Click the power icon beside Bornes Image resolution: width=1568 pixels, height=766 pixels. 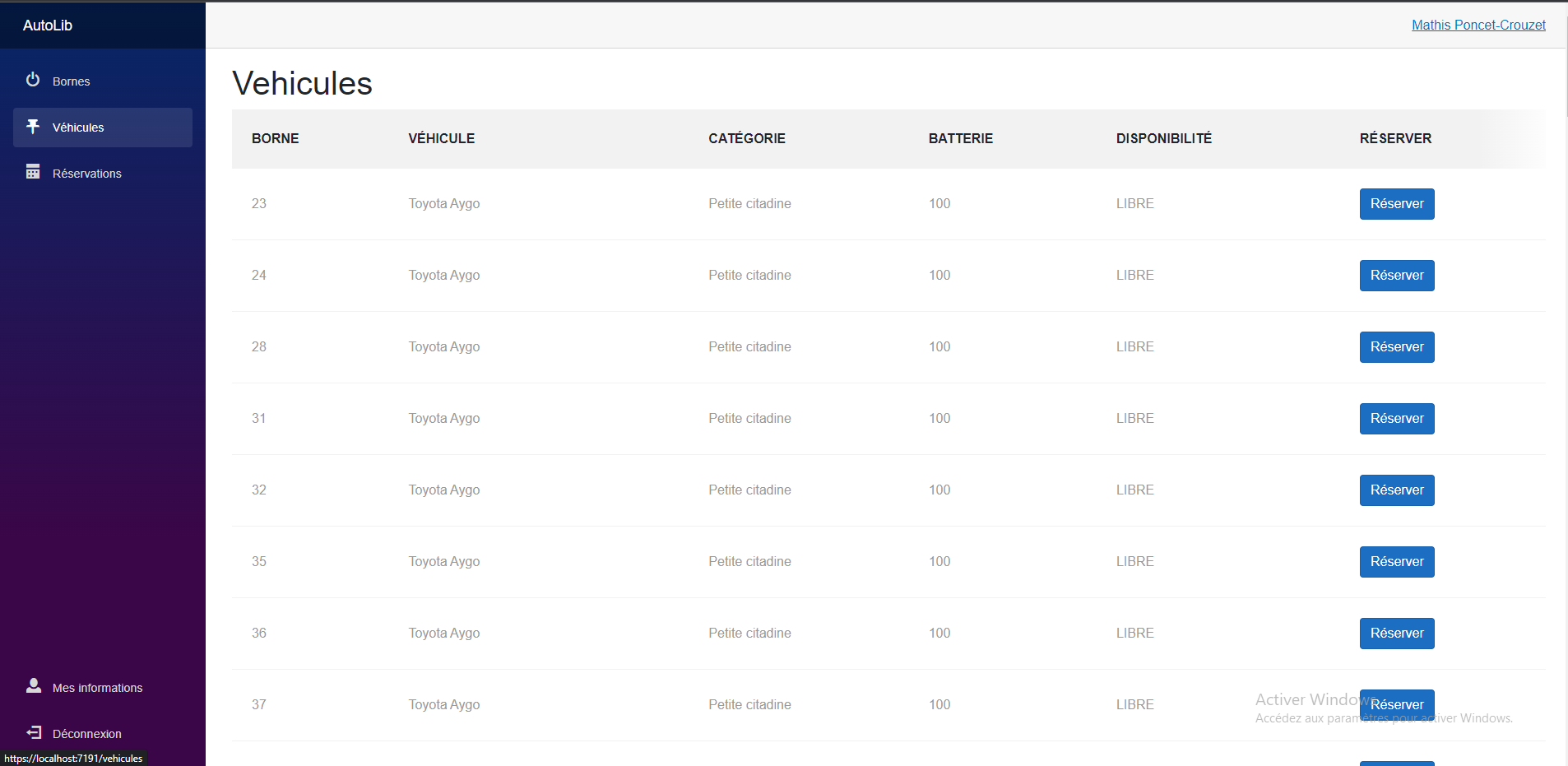[x=33, y=80]
